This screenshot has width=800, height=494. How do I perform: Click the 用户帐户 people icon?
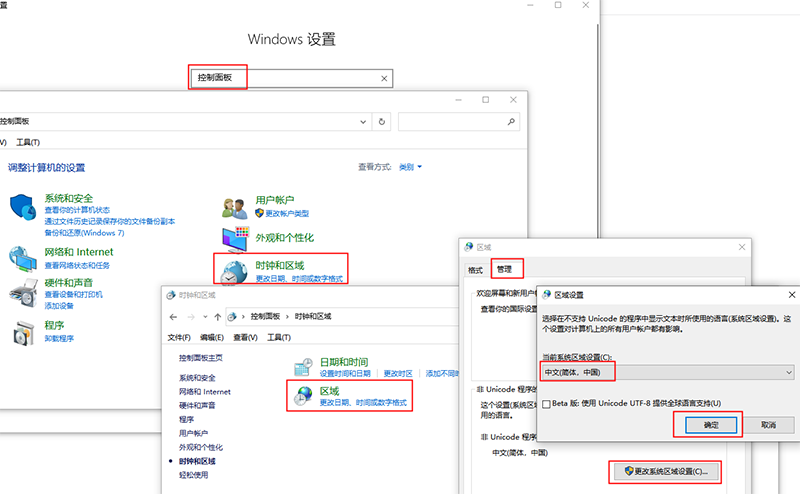(235, 209)
